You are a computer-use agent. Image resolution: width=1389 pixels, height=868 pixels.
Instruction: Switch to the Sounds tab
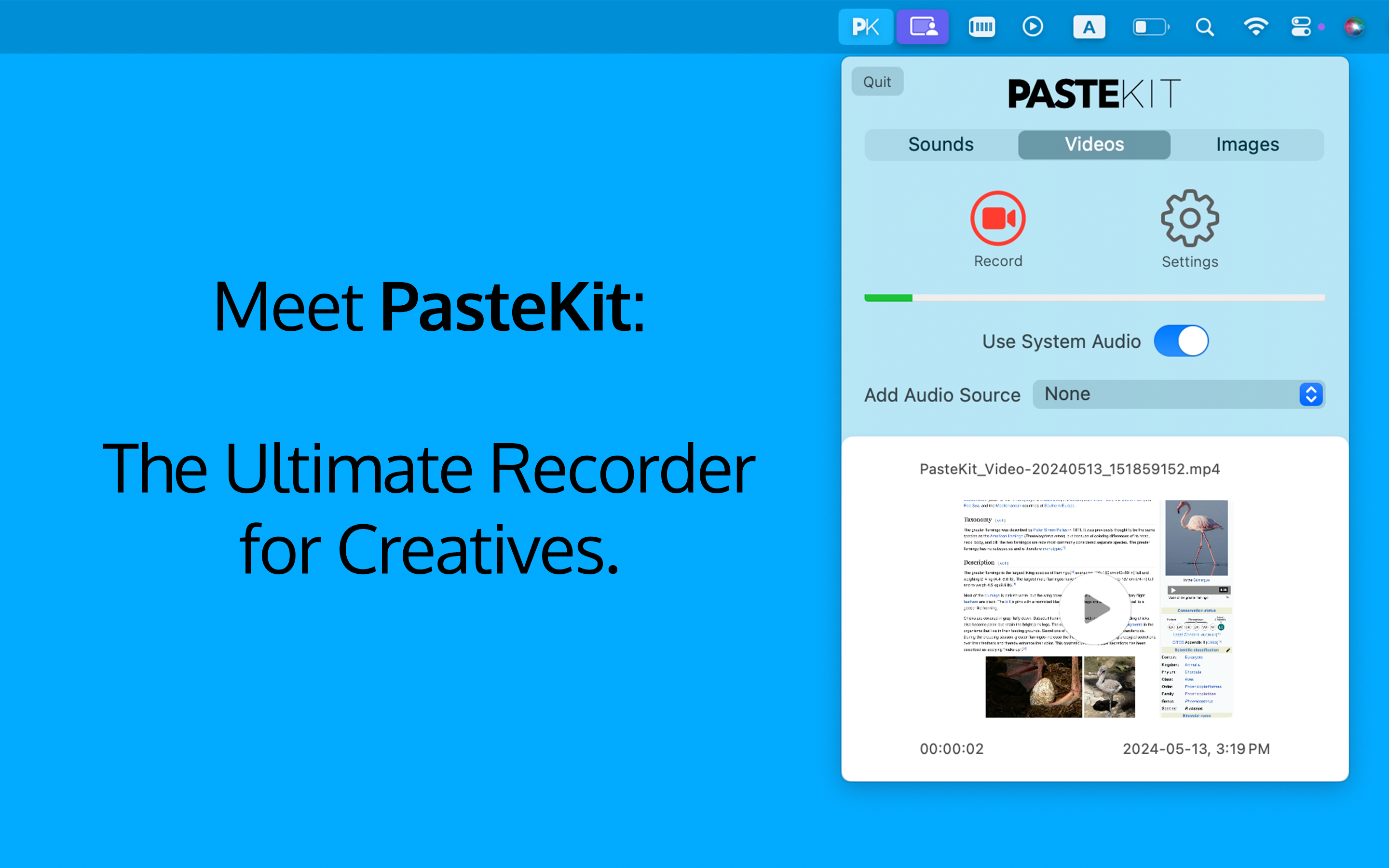pos(942,144)
